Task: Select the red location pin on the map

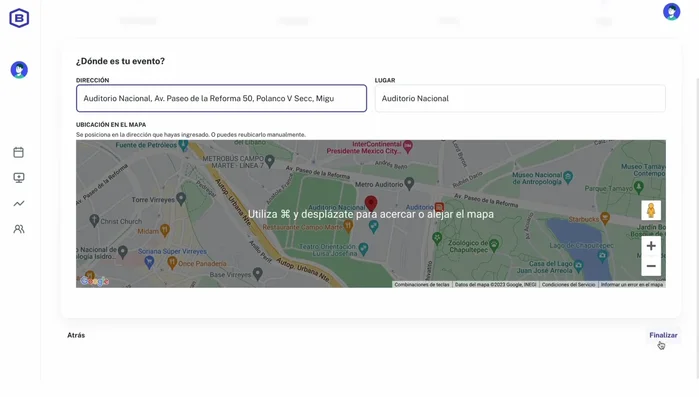Action: pyautogui.click(x=371, y=204)
